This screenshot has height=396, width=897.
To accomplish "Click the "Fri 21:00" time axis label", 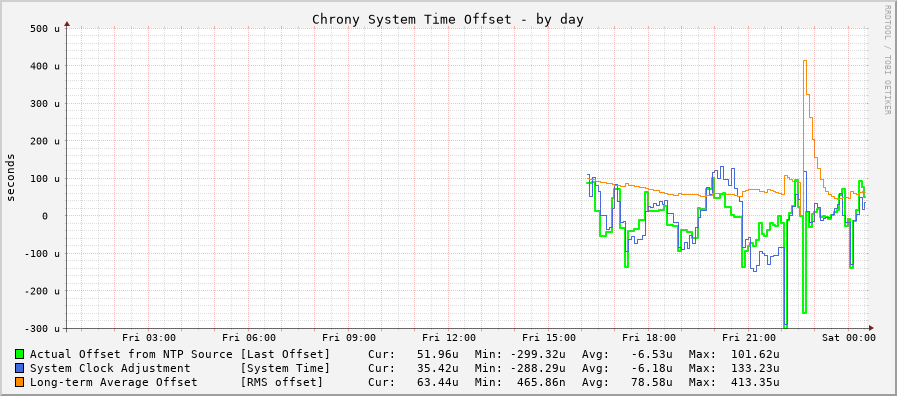I will click(749, 338).
